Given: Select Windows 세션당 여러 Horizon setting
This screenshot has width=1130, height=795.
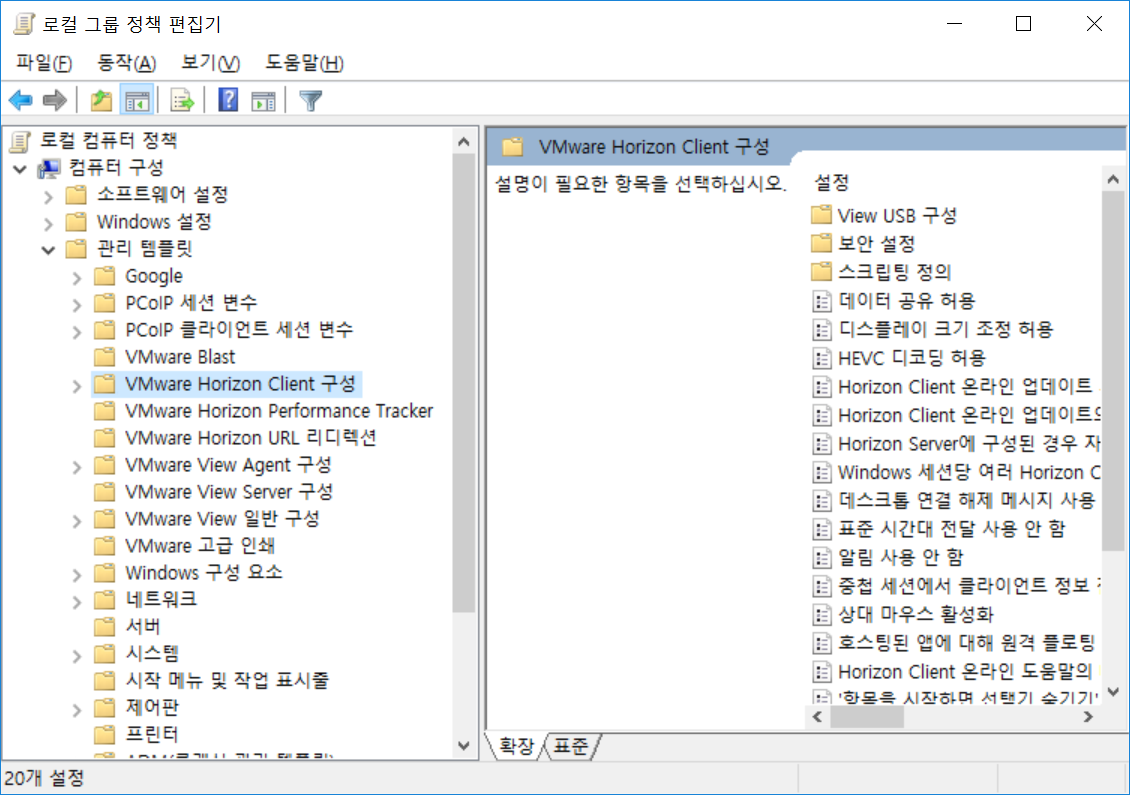Looking at the screenshot, I should tap(956, 472).
